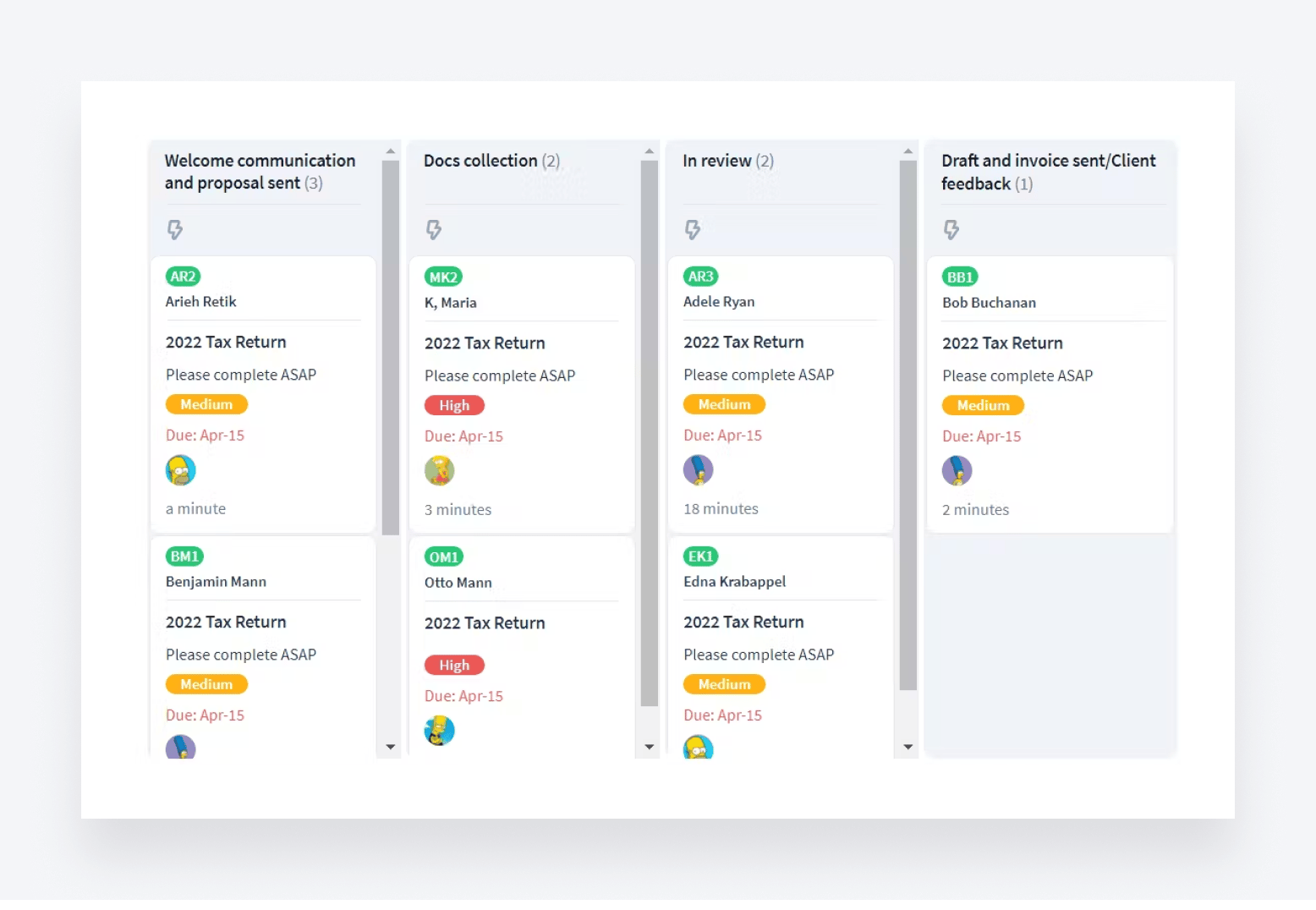Click assignee avatar on K, Maria card
Image resolution: width=1316 pixels, height=910 pixels.
(x=440, y=470)
